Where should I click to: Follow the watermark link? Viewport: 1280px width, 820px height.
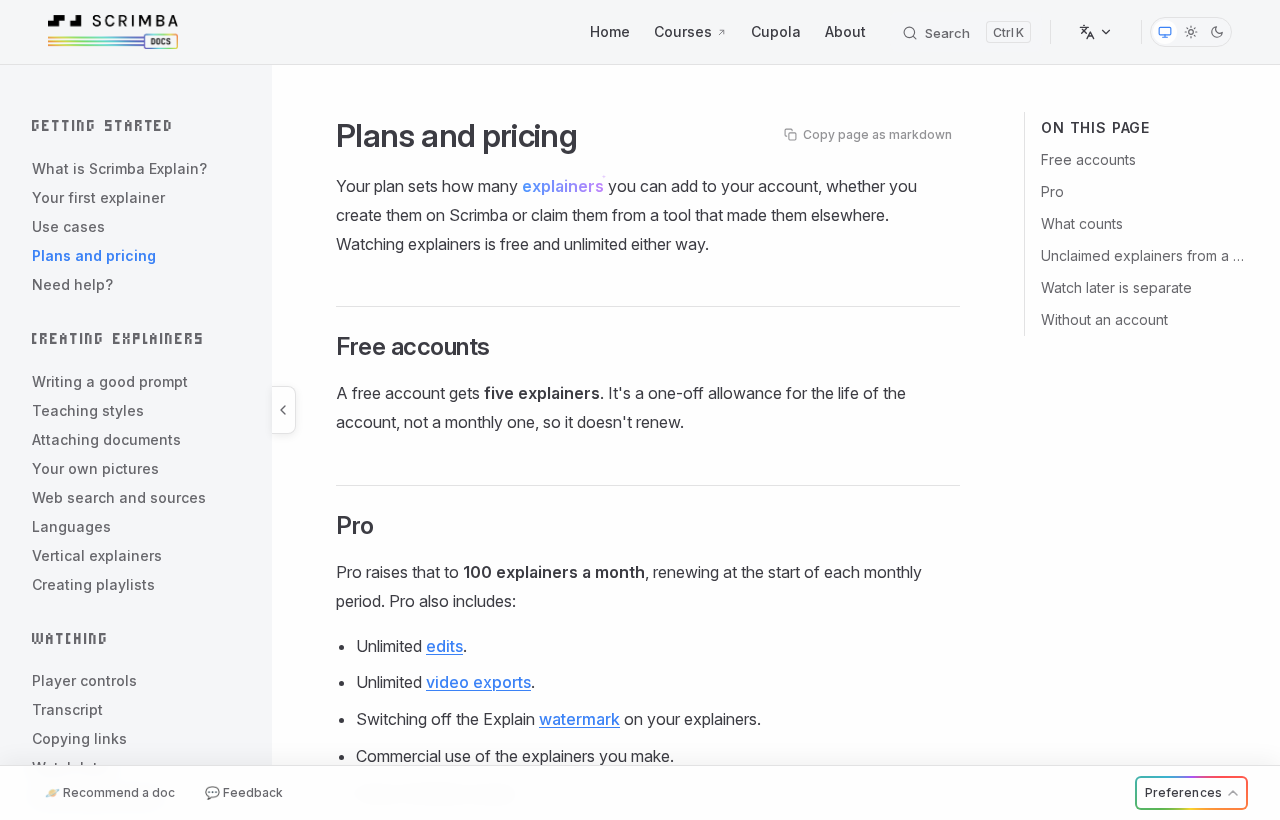pos(579,719)
